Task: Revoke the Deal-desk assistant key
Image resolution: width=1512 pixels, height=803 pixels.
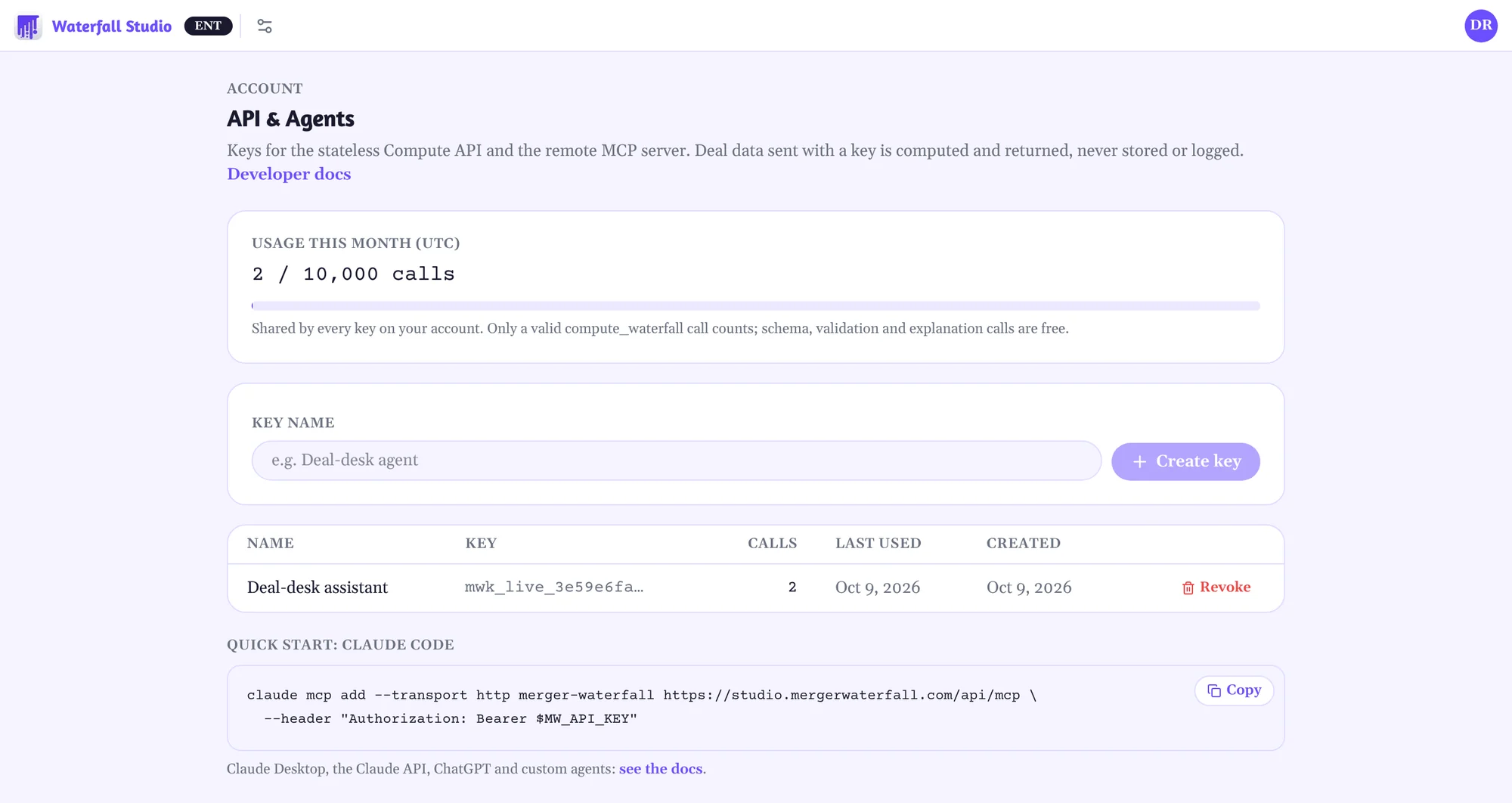Action: pyautogui.click(x=1216, y=588)
